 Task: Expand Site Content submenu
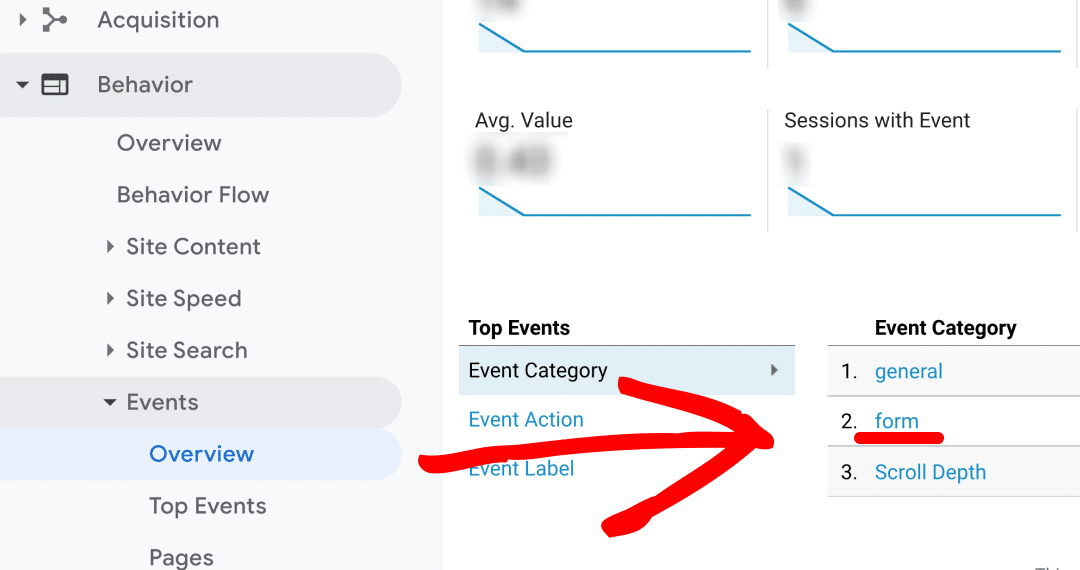110,246
